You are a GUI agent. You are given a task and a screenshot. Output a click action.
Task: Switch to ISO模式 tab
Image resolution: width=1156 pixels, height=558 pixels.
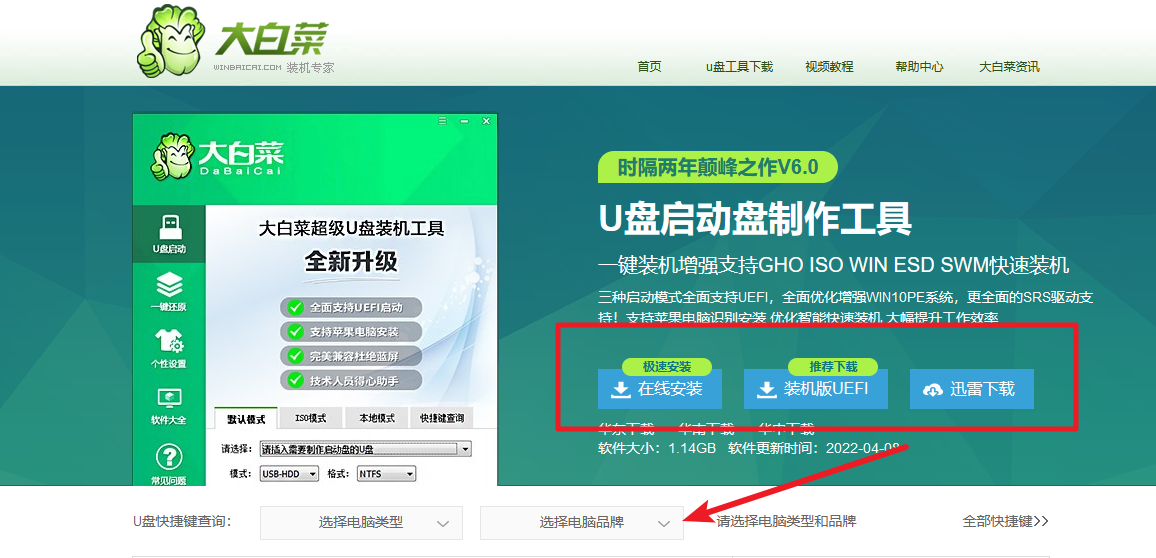click(x=310, y=418)
